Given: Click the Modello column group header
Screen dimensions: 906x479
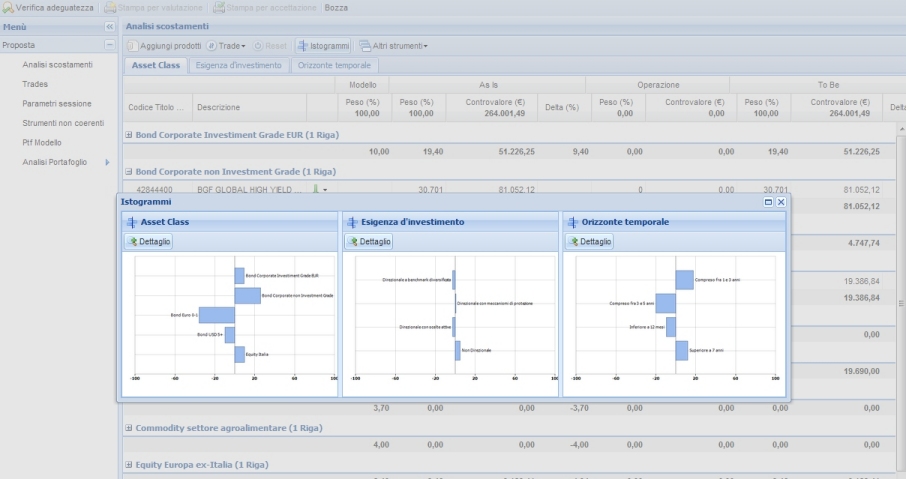Looking at the screenshot, I should click(362, 85).
